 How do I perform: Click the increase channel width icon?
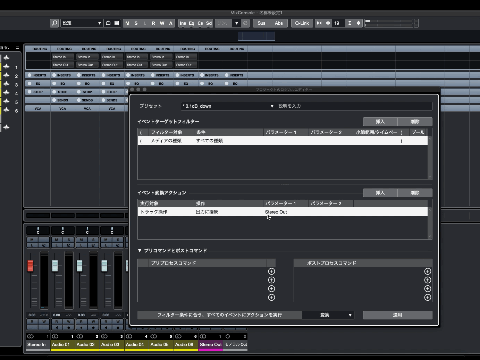coord(328,23)
